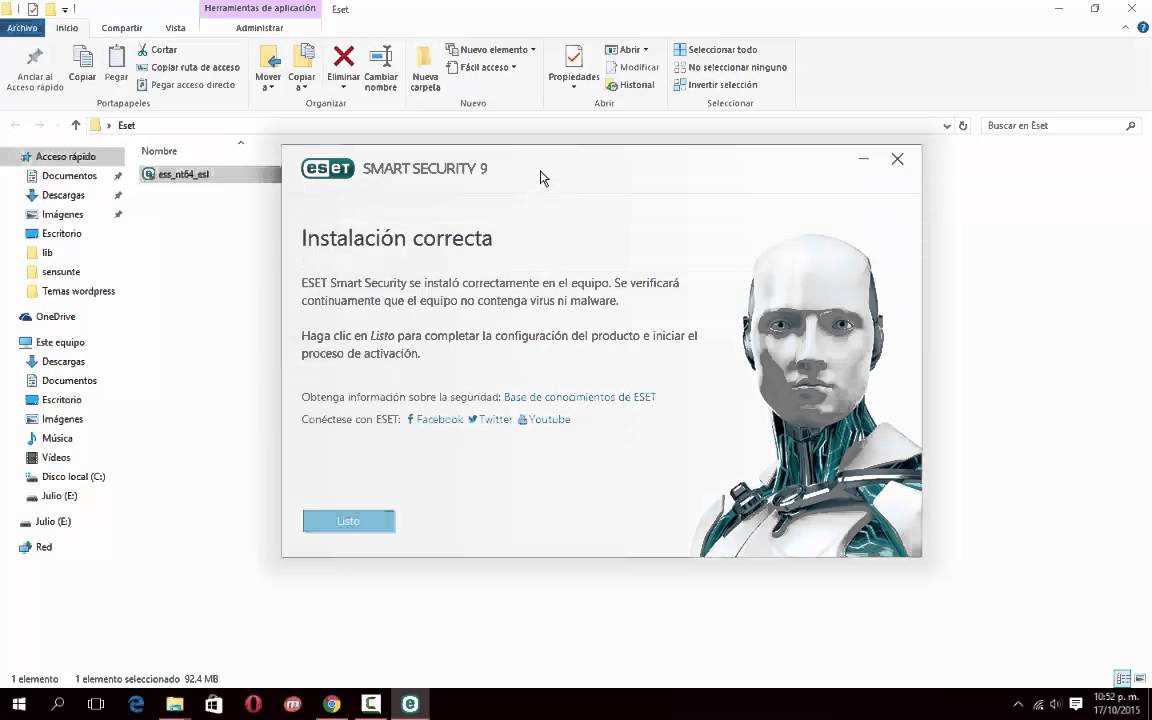The image size is (1152, 720).
Task: Open pinned Documentos under Acceso rápido
Action: (x=69, y=176)
